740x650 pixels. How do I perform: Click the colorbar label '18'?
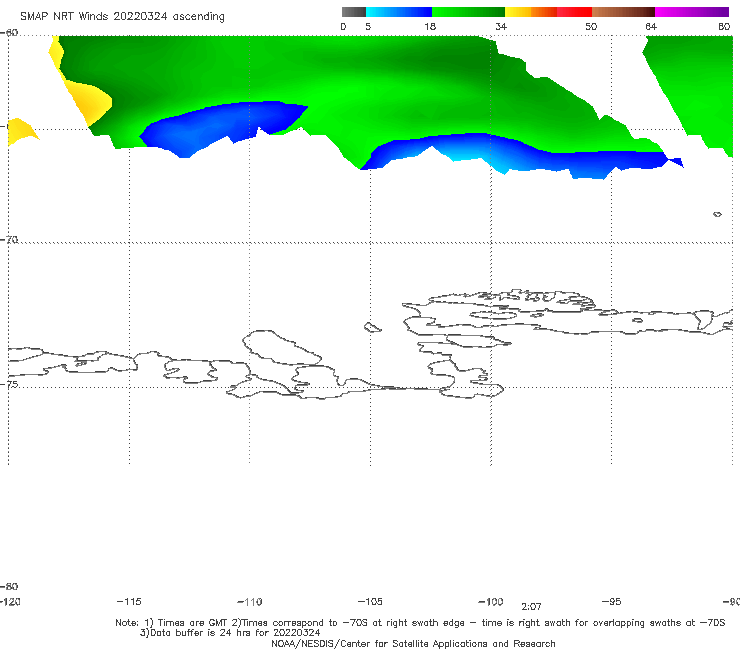(430, 27)
